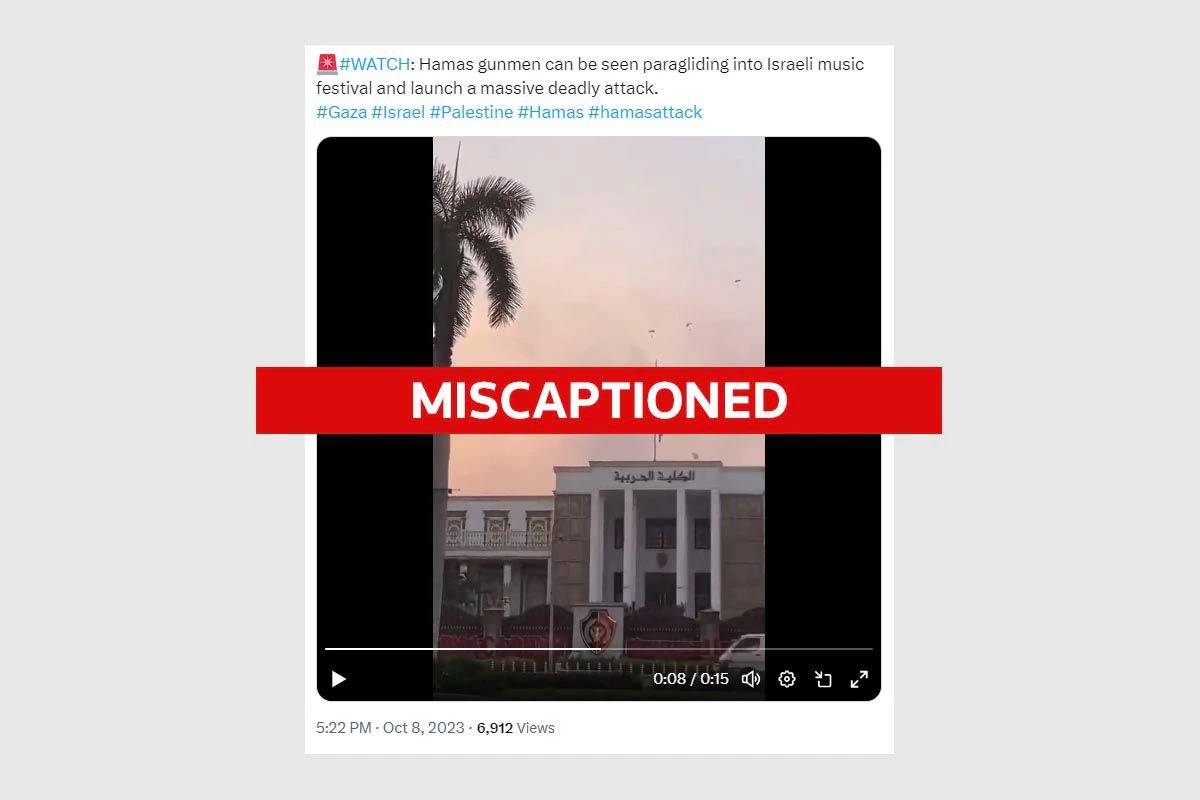Open the #hamasattack hashtag
The image size is (1200, 800).
coord(645,112)
